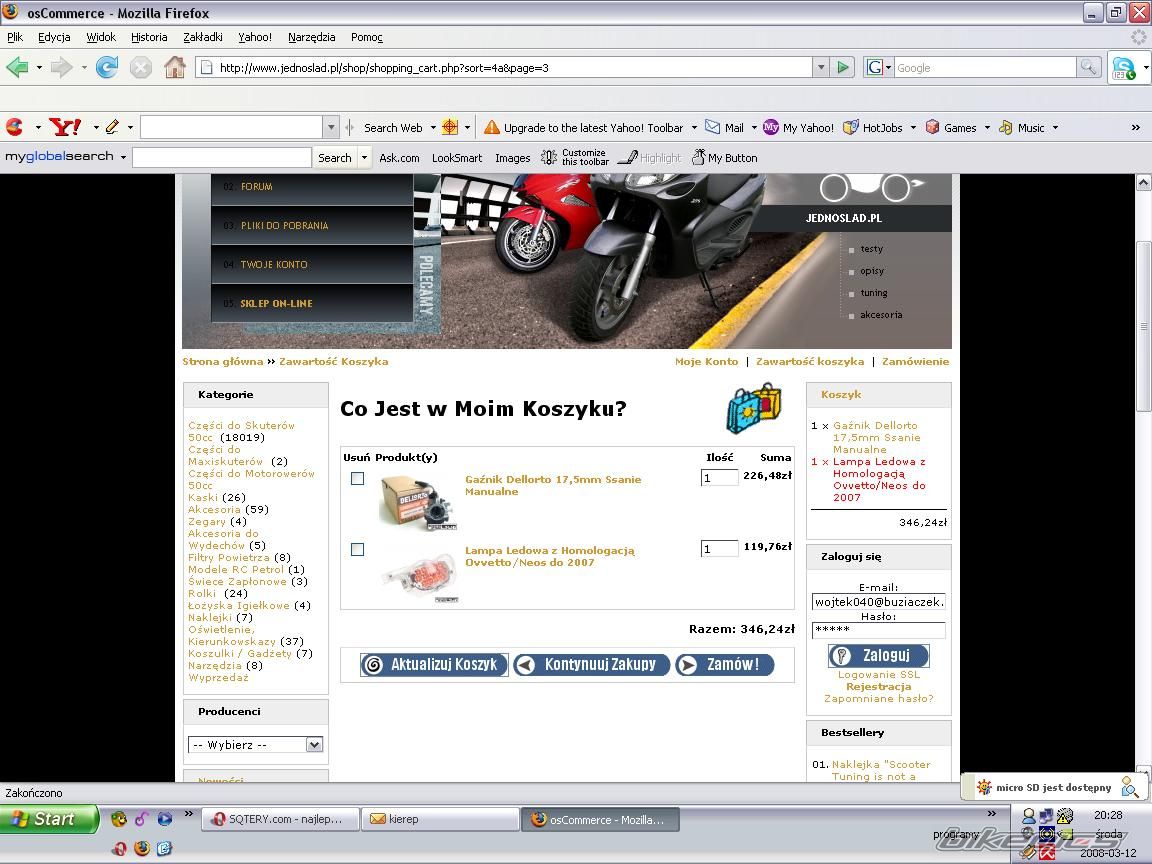Screen dimensions: 1152x864
Task: Tick the remove checkbox for Lampa Ledowa
Action: (x=358, y=550)
